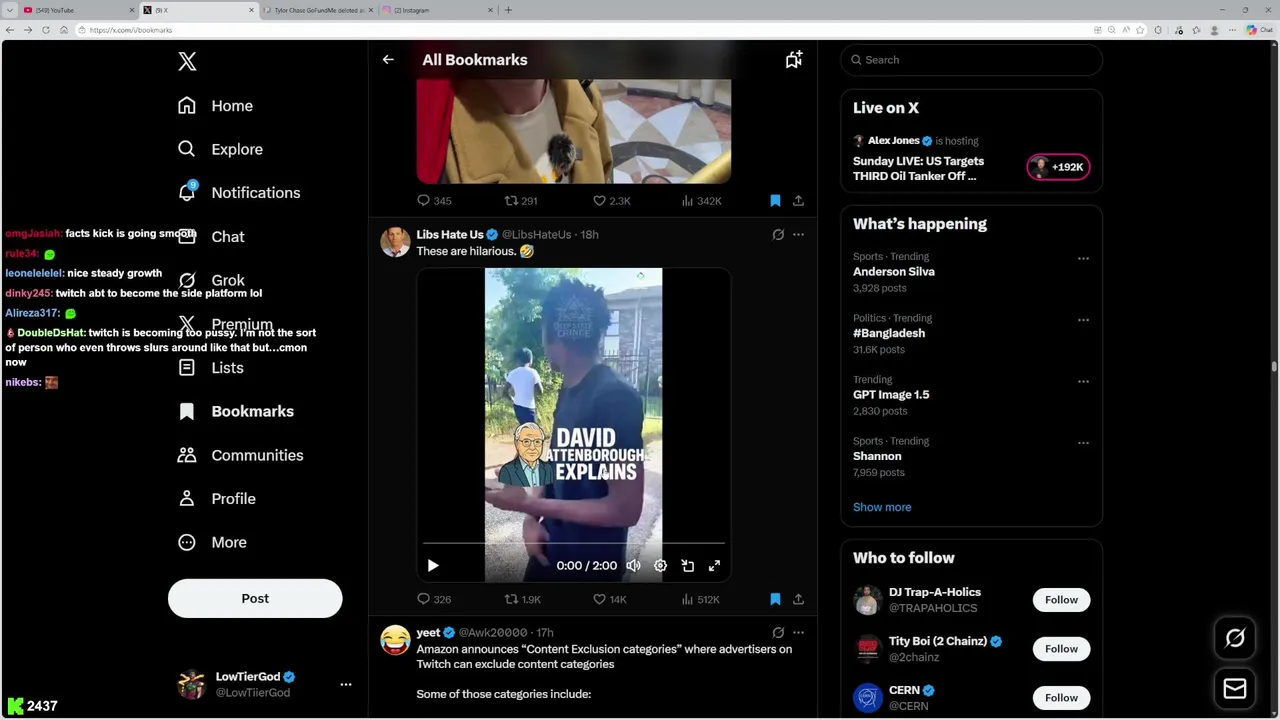Play the David Attenborough Explains video
Viewport: 1280px width, 720px height.
(x=433, y=566)
